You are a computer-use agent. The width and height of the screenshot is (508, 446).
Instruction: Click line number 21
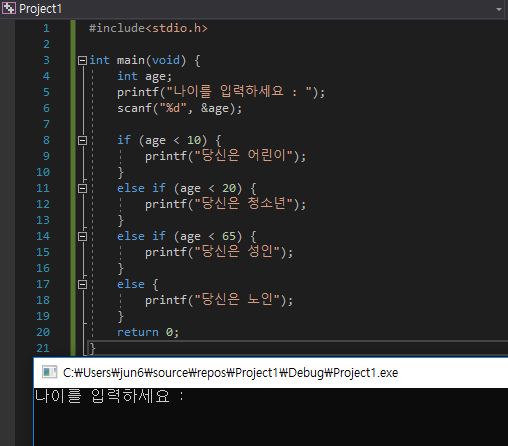(x=43, y=348)
